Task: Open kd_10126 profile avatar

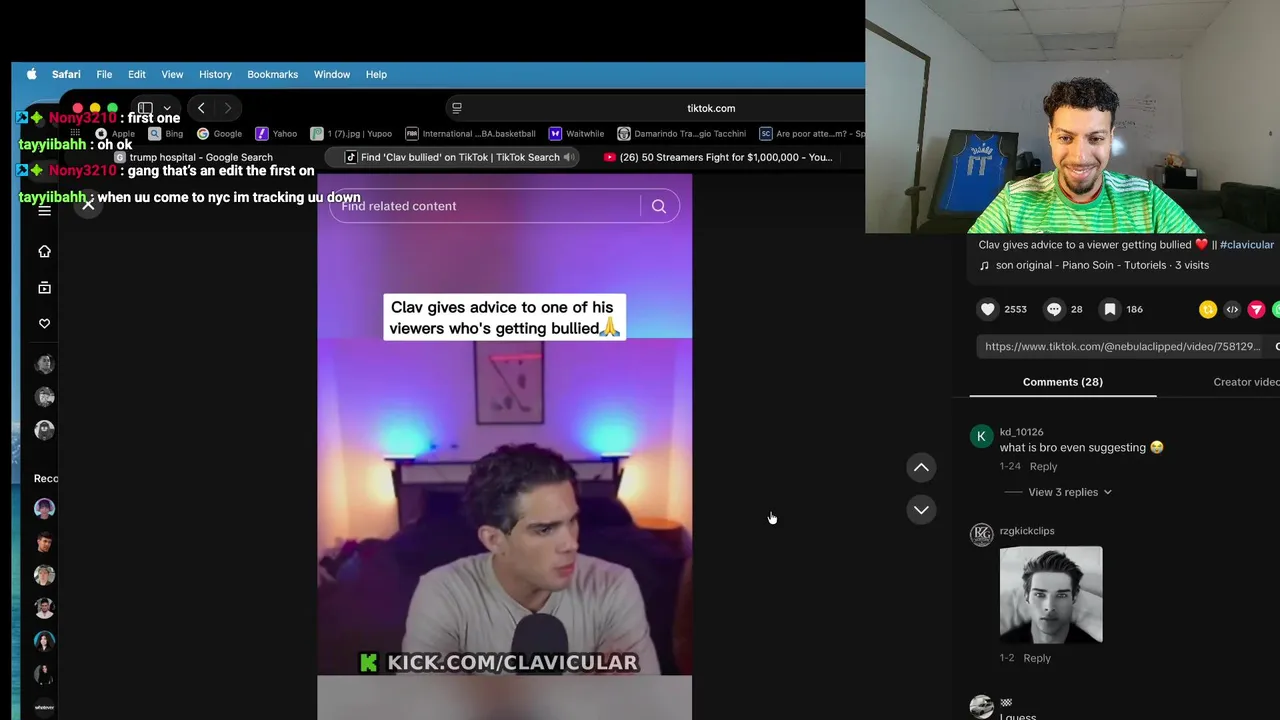Action: pyautogui.click(x=981, y=436)
